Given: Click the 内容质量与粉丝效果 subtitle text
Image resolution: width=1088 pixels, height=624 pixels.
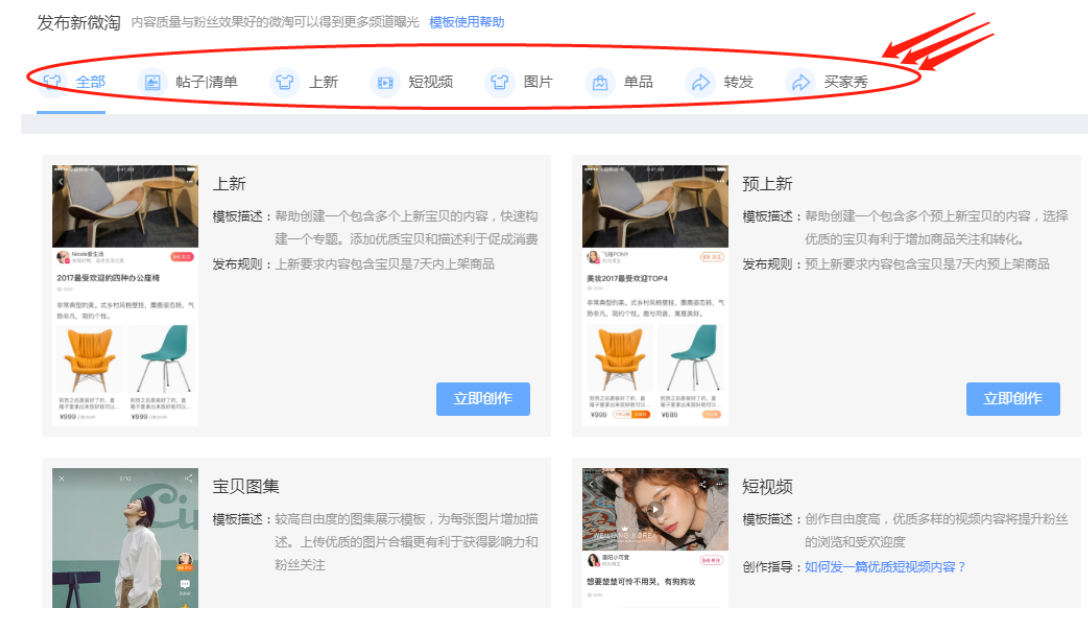Looking at the screenshot, I should point(275,22).
